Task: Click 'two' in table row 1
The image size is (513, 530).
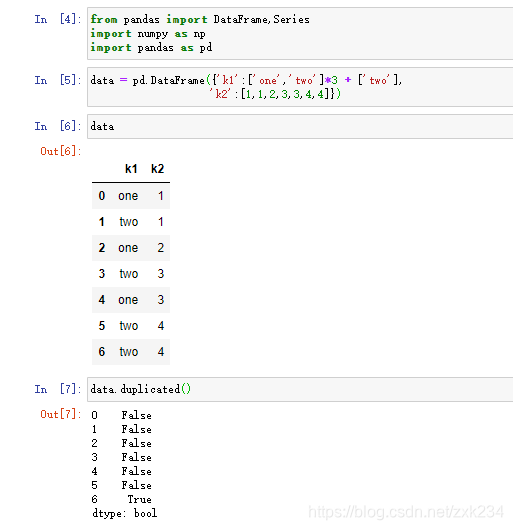Action: pos(129,222)
